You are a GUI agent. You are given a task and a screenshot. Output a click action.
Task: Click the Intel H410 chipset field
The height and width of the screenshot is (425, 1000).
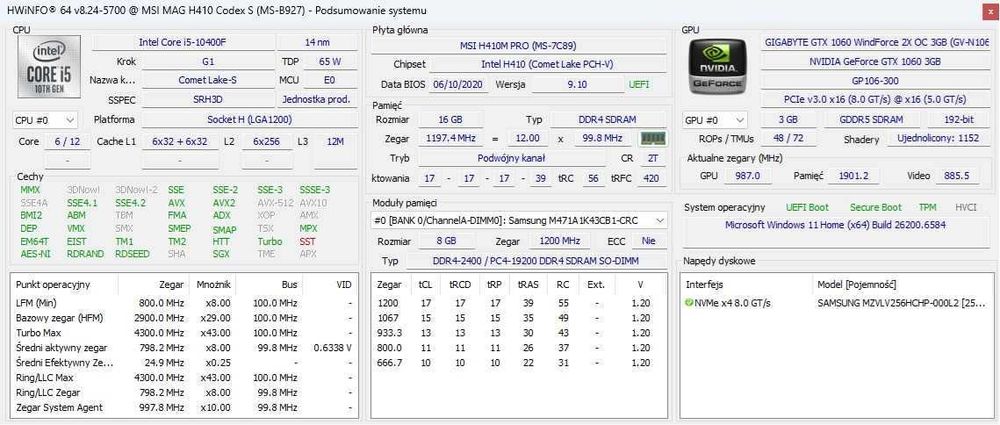(x=548, y=64)
